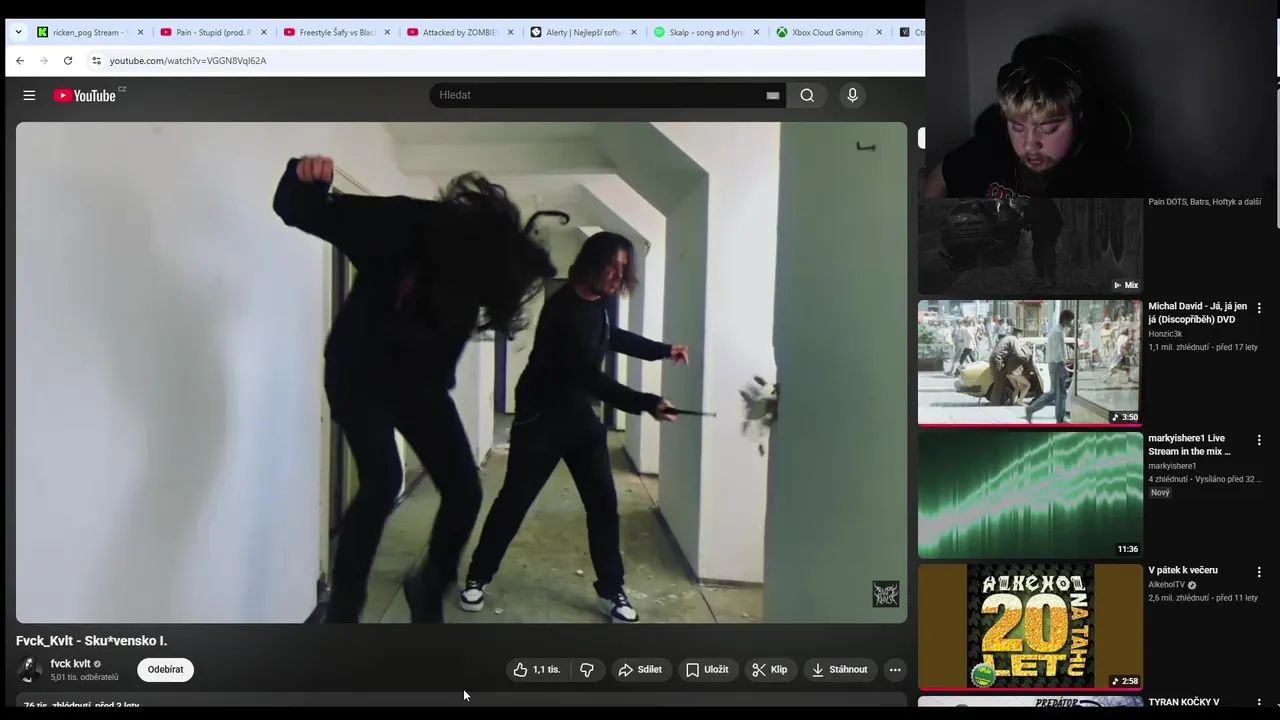This screenshot has width=1280, height=720.
Task: Click the Uložit save button
Action: [707, 670]
